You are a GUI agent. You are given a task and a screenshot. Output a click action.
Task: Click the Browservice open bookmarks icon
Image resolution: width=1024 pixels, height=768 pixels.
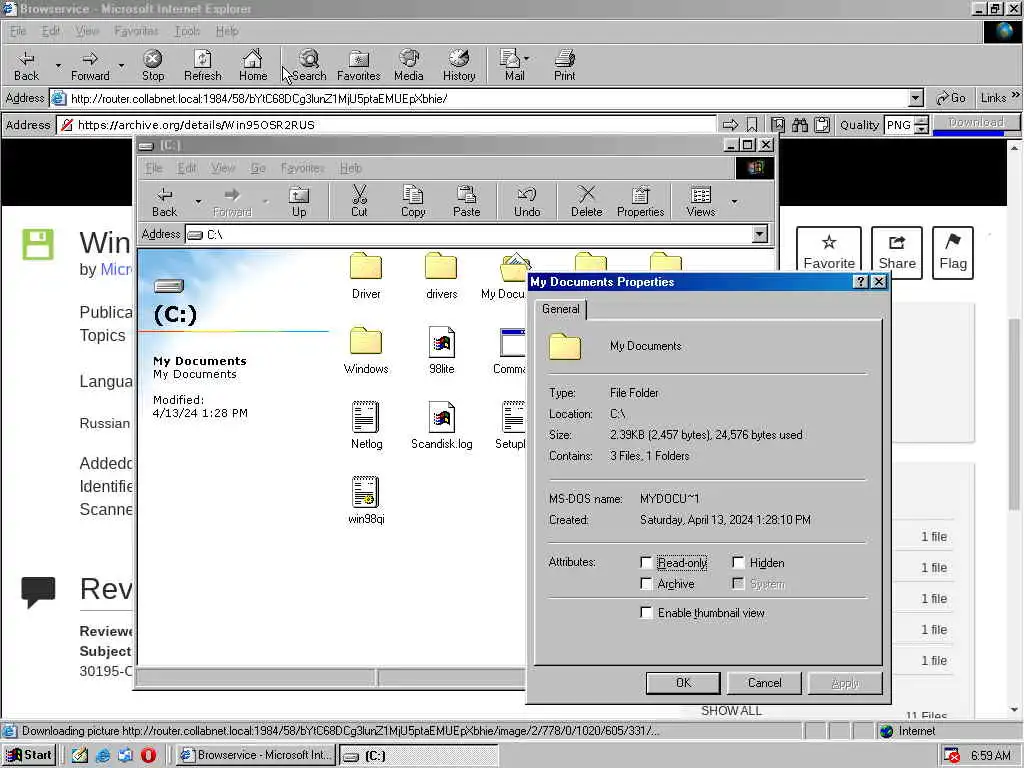click(x=778, y=125)
